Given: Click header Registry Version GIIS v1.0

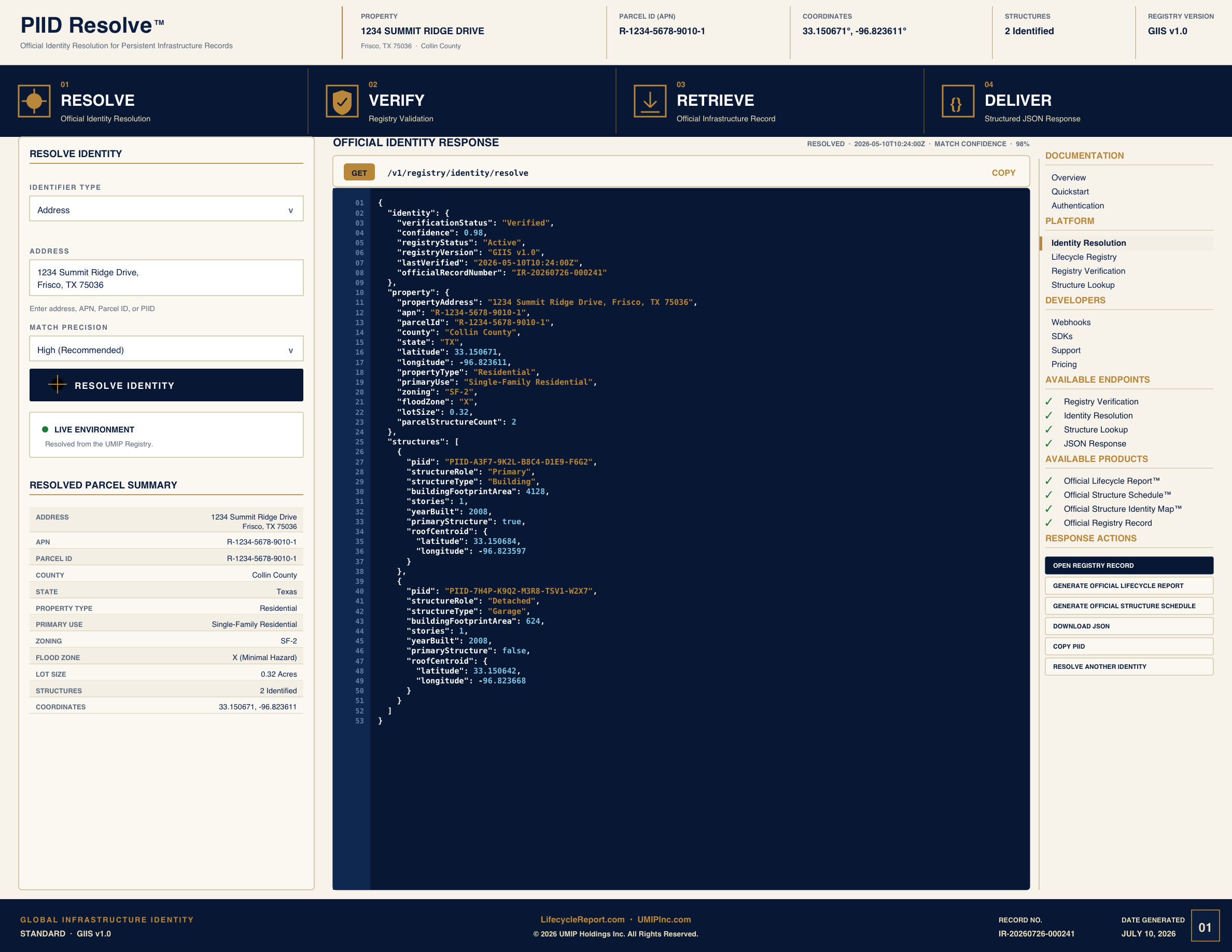Looking at the screenshot, I should coord(1167,31).
